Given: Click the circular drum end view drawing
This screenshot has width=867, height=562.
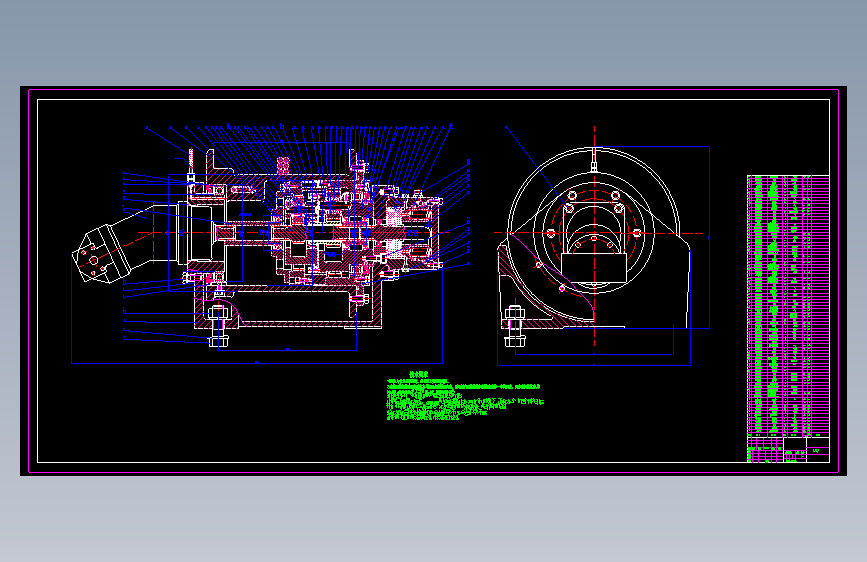Looking at the screenshot, I should tap(594, 238).
